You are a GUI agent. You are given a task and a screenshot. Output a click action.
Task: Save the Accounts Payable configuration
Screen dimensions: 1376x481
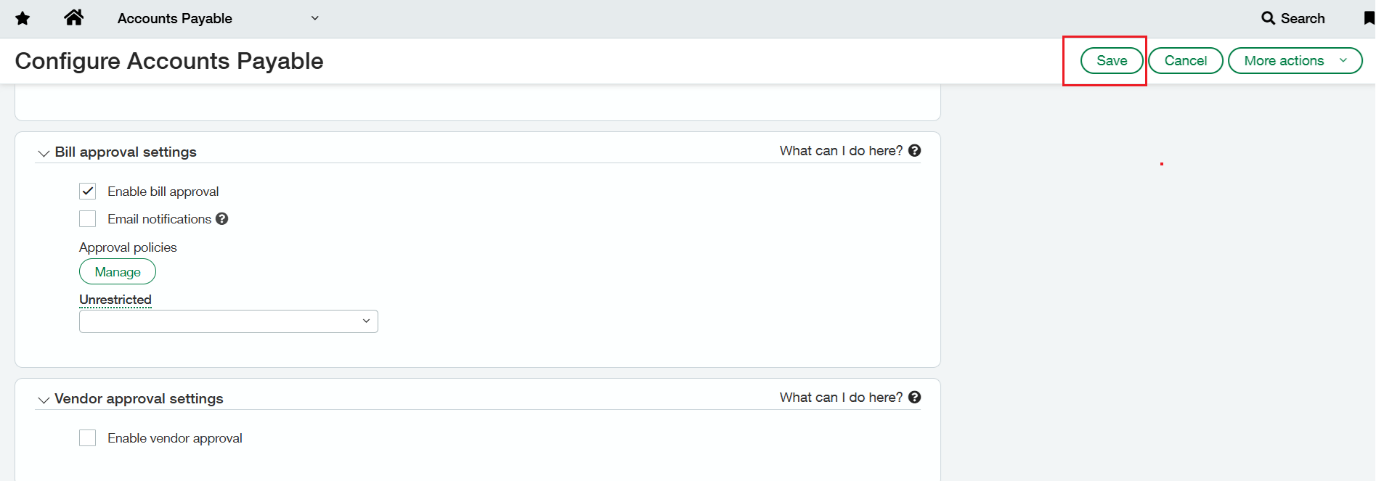[1112, 61]
